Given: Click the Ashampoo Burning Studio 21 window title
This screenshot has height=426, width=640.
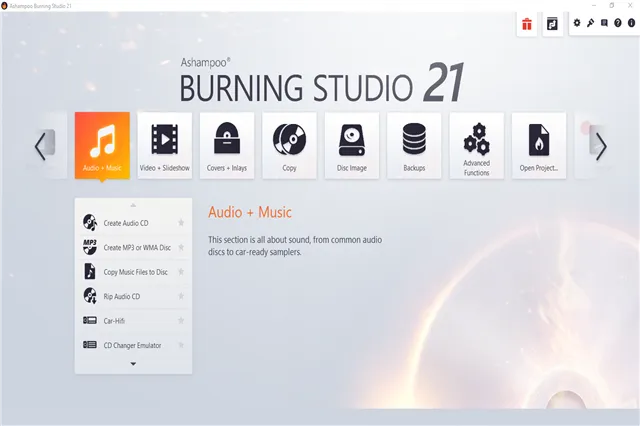Looking at the screenshot, I should tap(40, 6).
